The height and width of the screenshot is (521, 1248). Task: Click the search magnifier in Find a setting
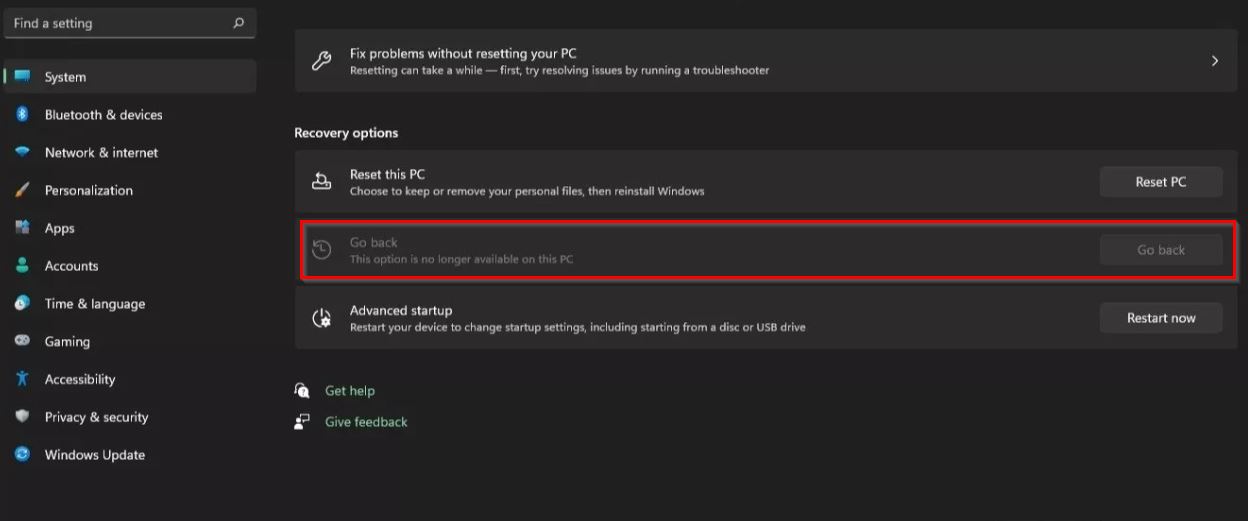point(238,23)
